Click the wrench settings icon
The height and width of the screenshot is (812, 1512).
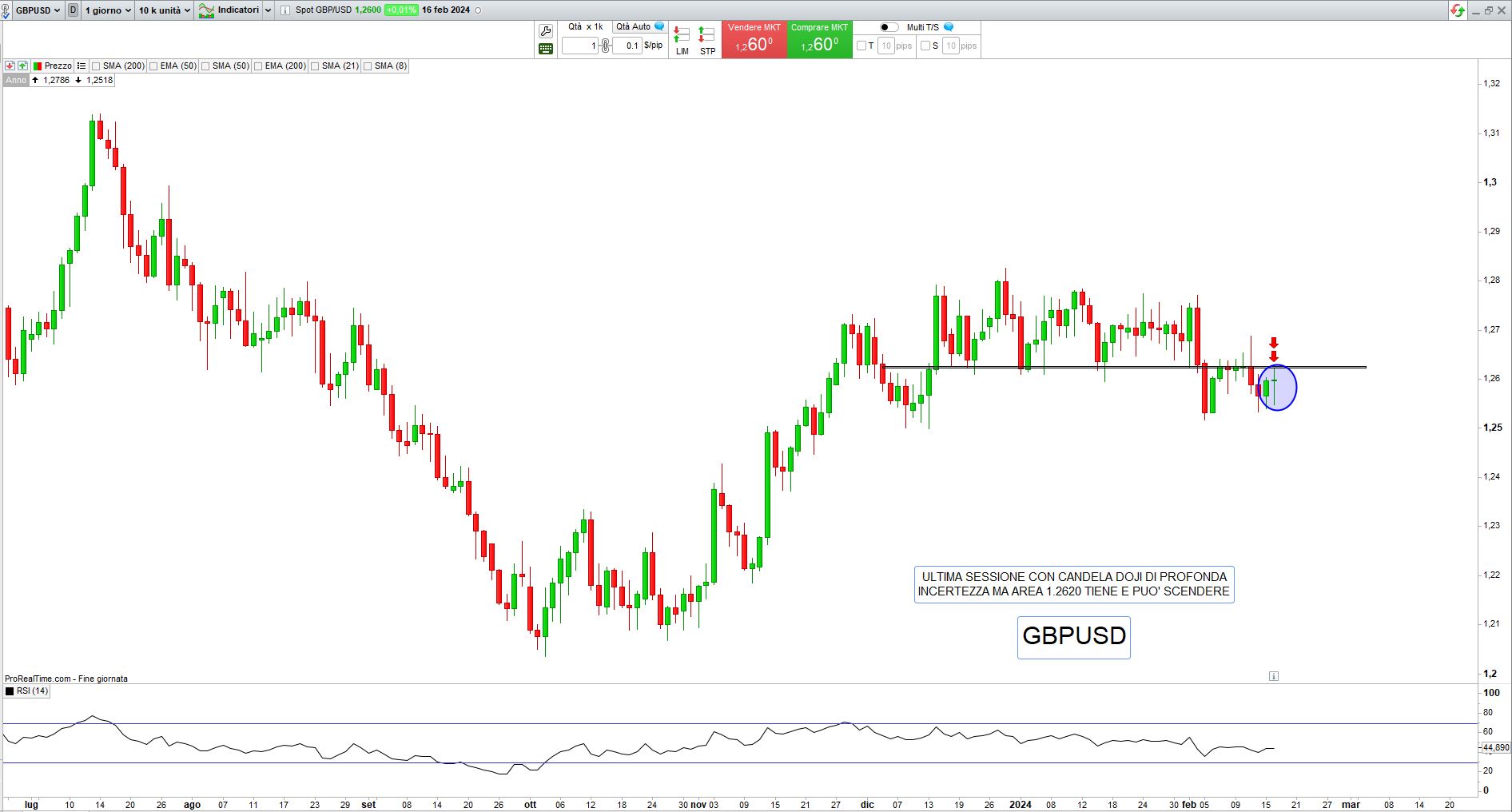tap(546, 31)
